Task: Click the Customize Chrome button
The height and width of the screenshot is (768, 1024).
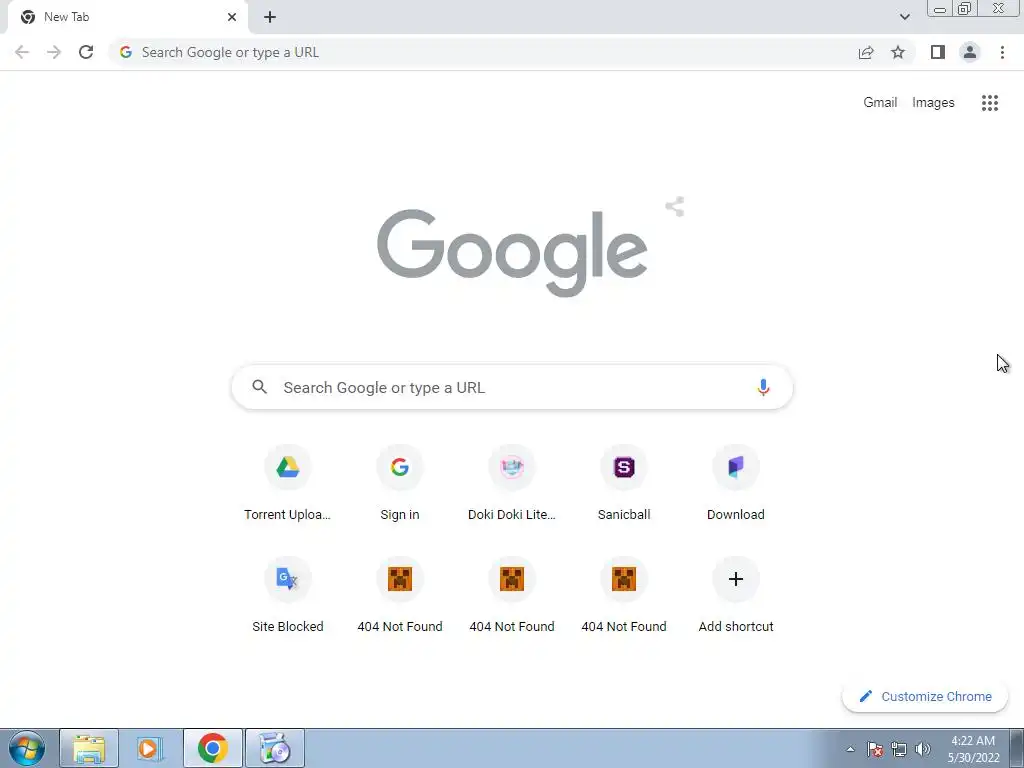Action: tap(925, 696)
